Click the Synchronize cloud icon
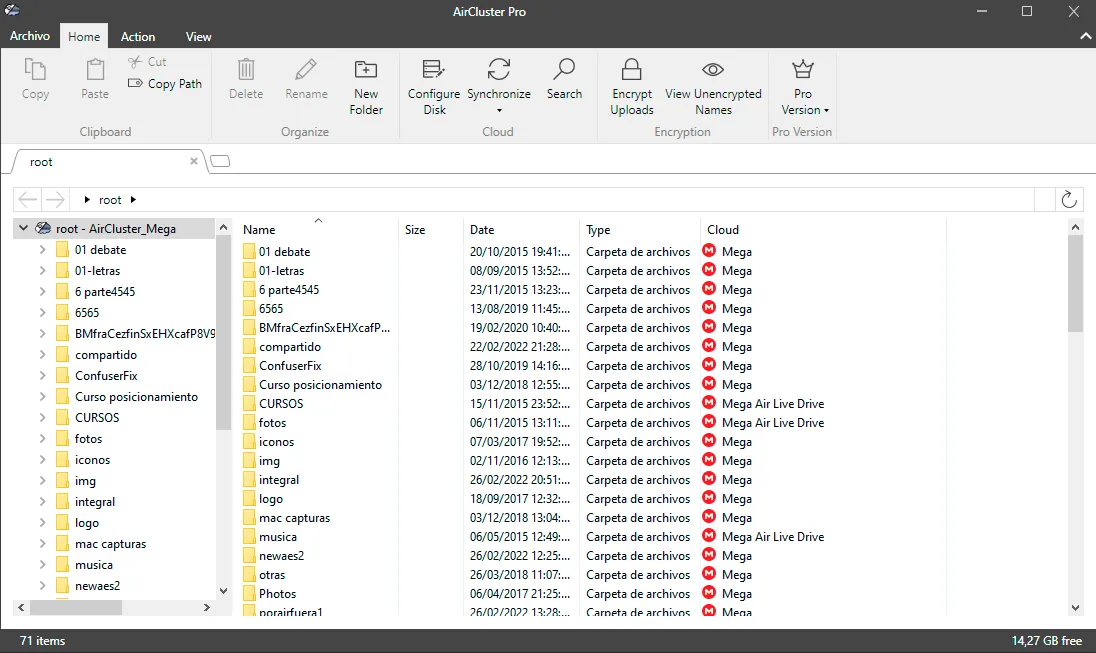 pyautogui.click(x=498, y=69)
